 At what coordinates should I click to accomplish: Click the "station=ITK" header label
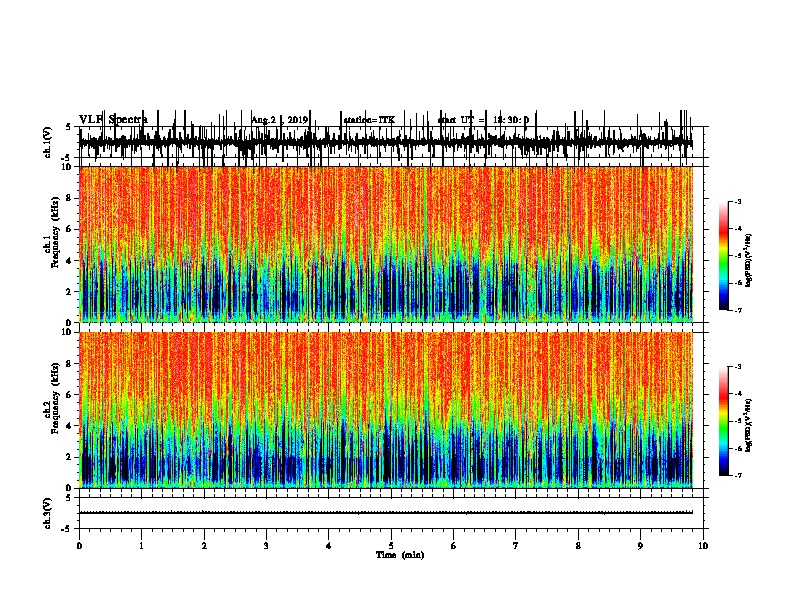coord(369,120)
